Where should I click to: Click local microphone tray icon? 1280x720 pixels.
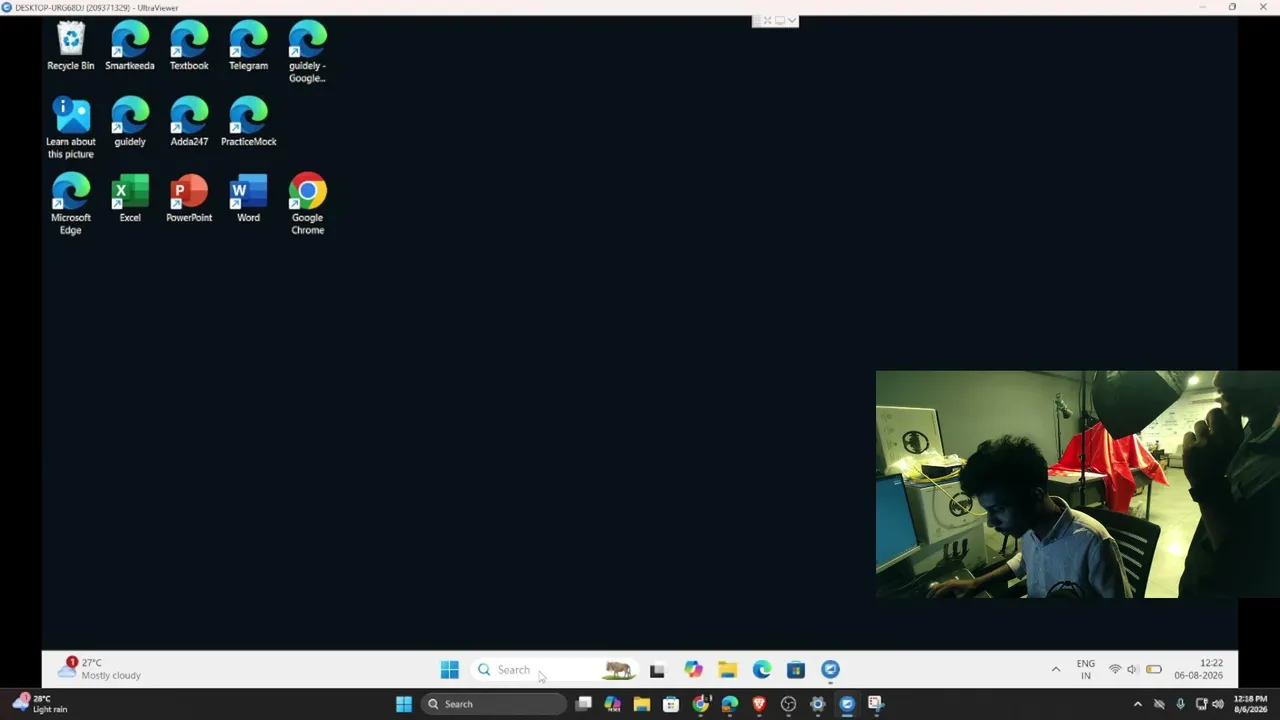point(1180,704)
